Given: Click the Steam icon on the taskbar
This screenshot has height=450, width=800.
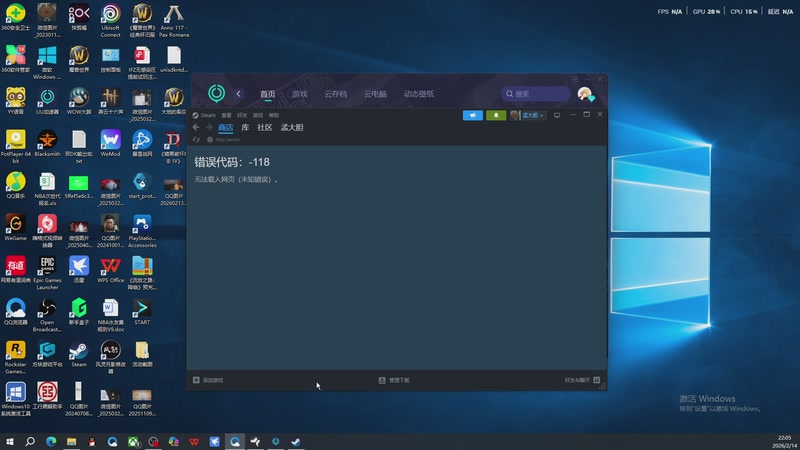Looking at the screenshot, I should (296, 442).
